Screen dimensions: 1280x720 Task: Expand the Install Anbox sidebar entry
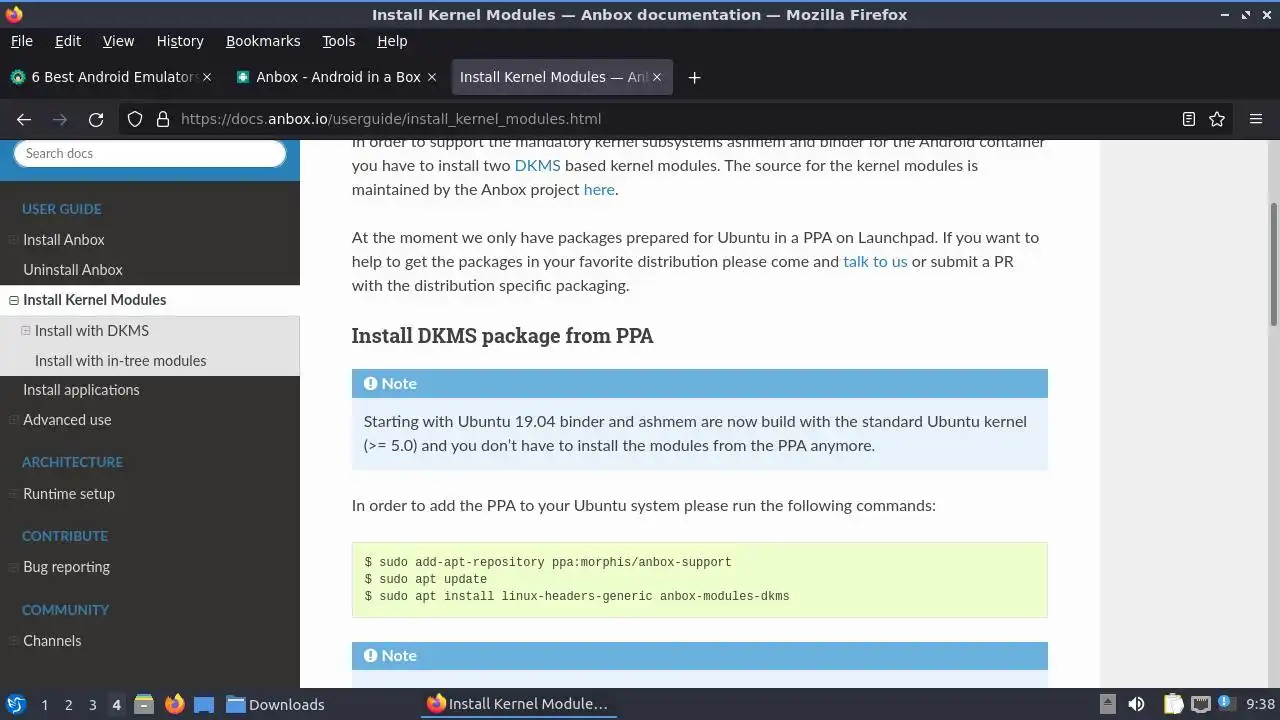point(13,240)
